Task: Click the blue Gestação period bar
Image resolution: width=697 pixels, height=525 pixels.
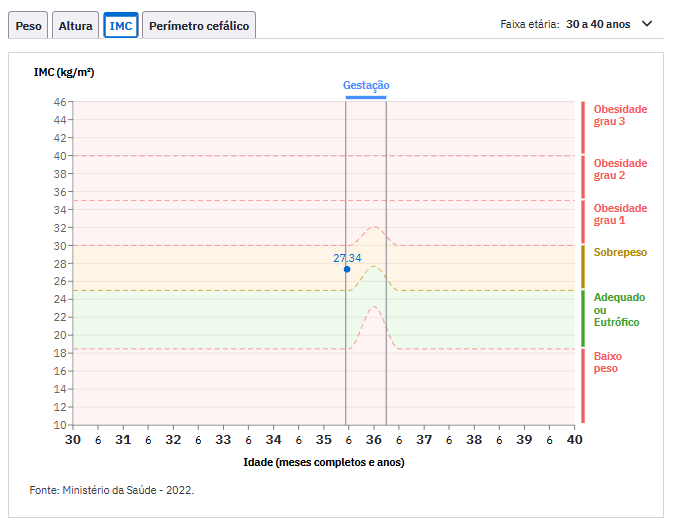Action: point(366,97)
